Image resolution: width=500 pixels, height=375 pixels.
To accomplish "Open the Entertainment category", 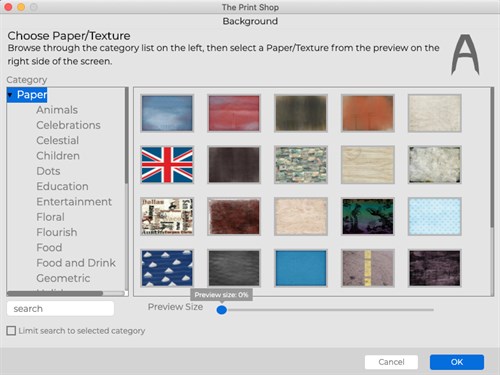I will [74, 202].
